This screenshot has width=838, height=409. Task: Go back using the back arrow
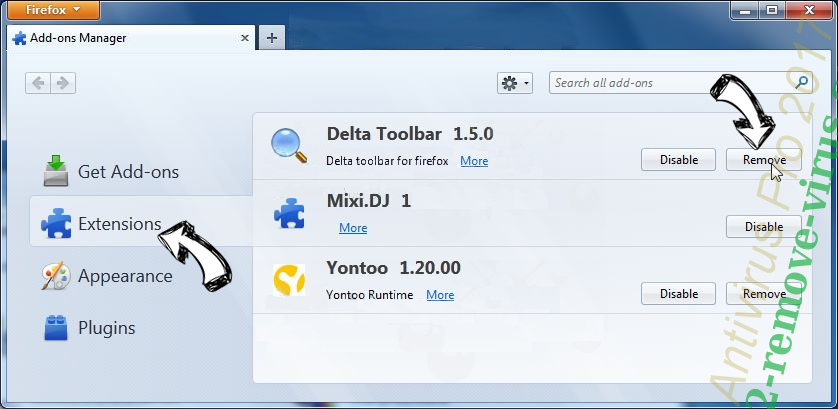[x=40, y=84]
